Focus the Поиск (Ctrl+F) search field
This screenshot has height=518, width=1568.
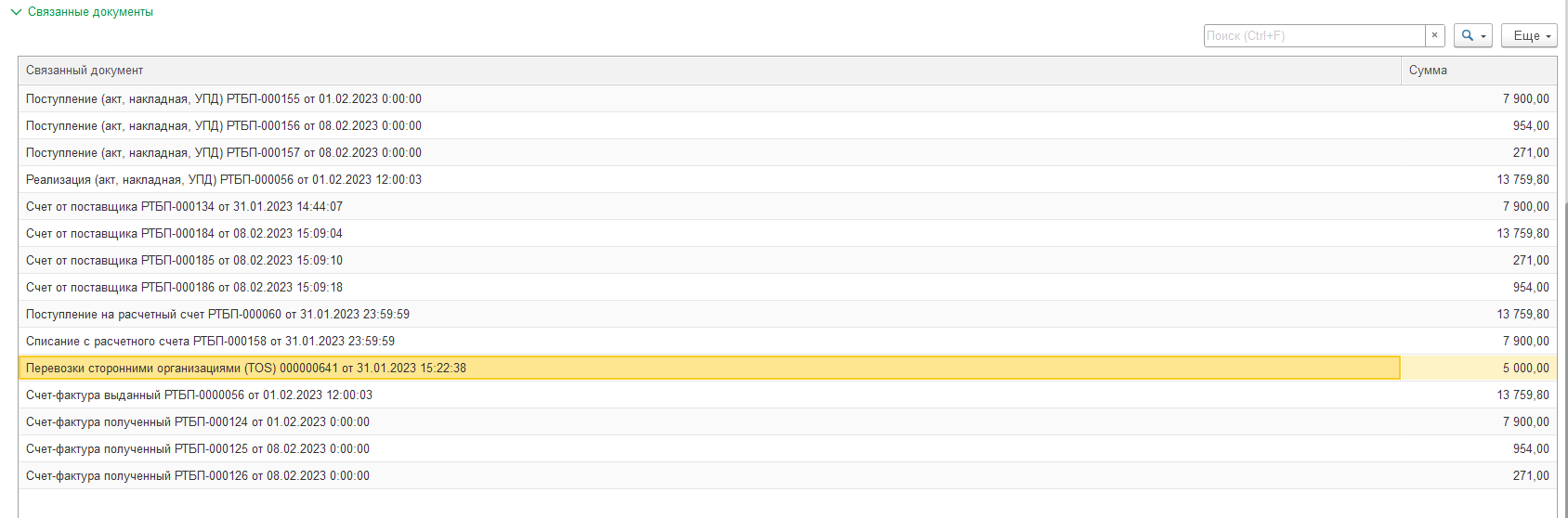[1314, 35]
